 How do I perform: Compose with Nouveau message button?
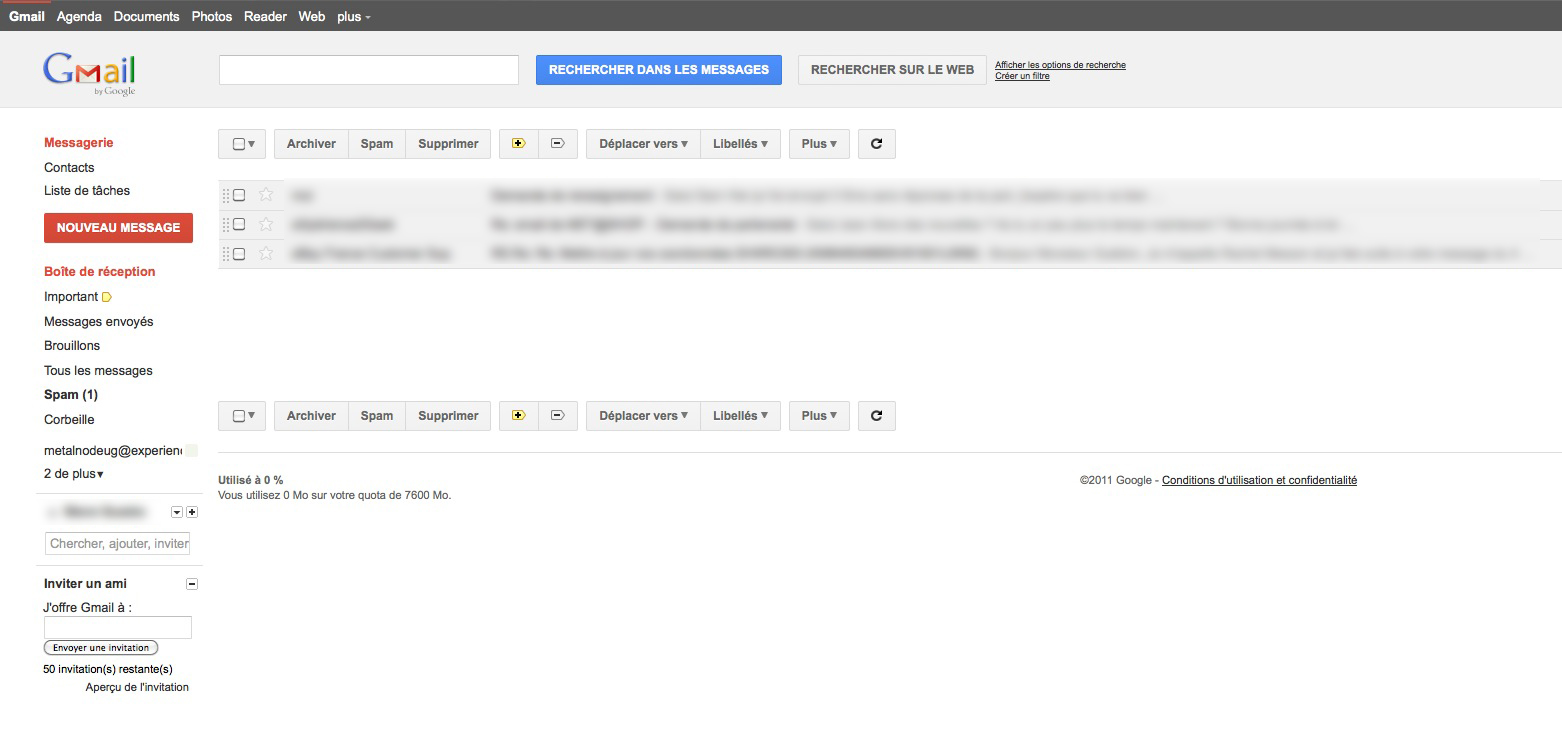point(118,228)
